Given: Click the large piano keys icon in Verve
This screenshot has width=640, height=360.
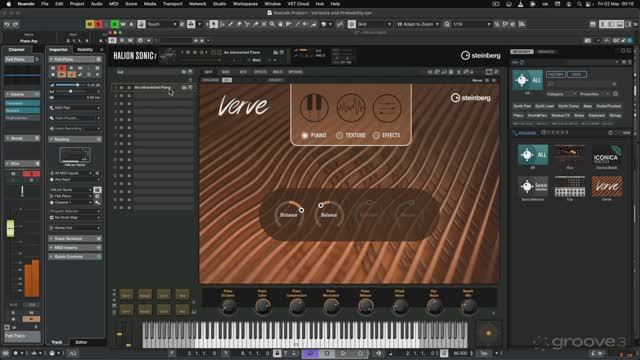Looking at the screenshot, I should (314, 107).
